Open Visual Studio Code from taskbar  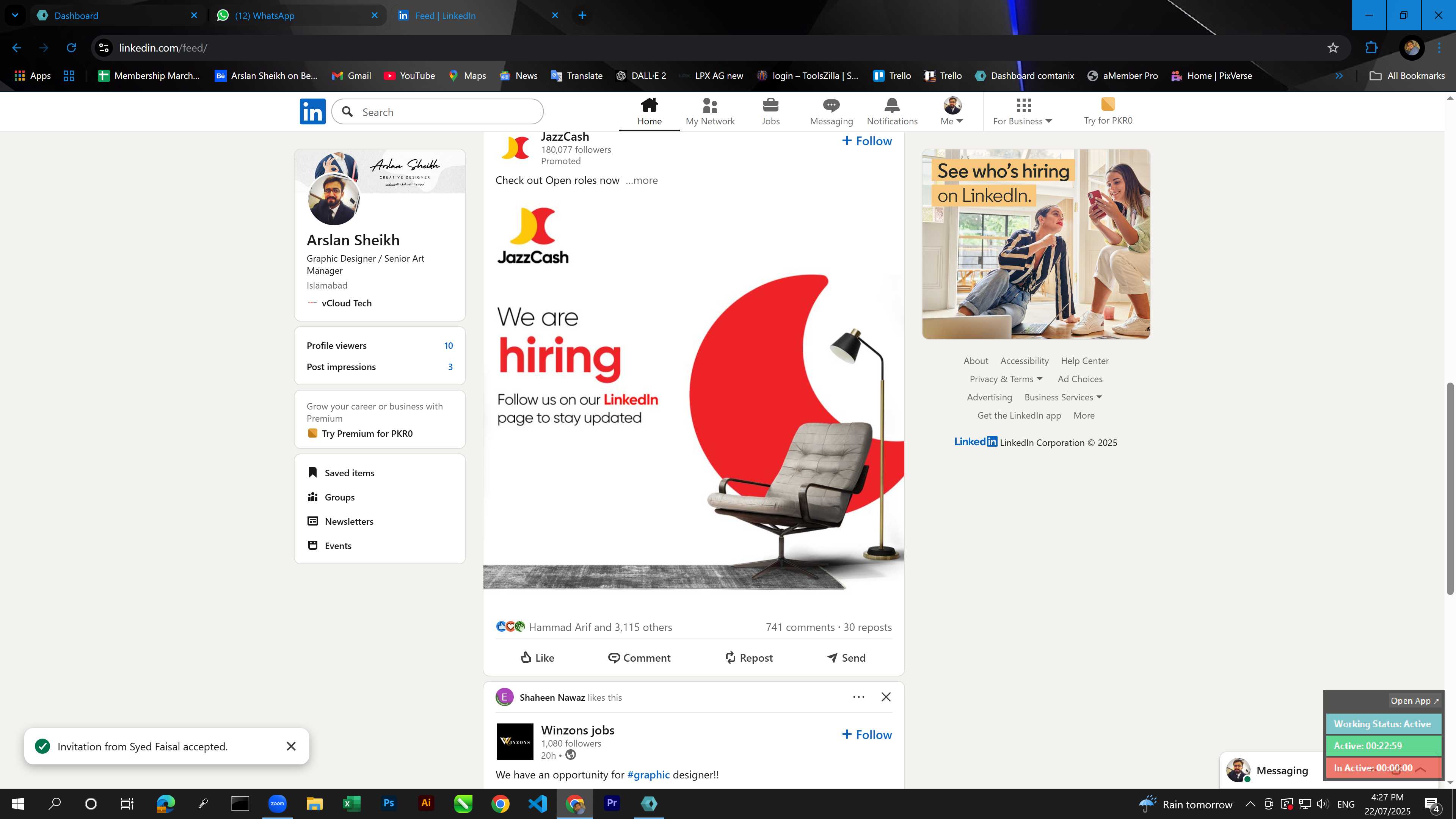(x=537, y=803)
